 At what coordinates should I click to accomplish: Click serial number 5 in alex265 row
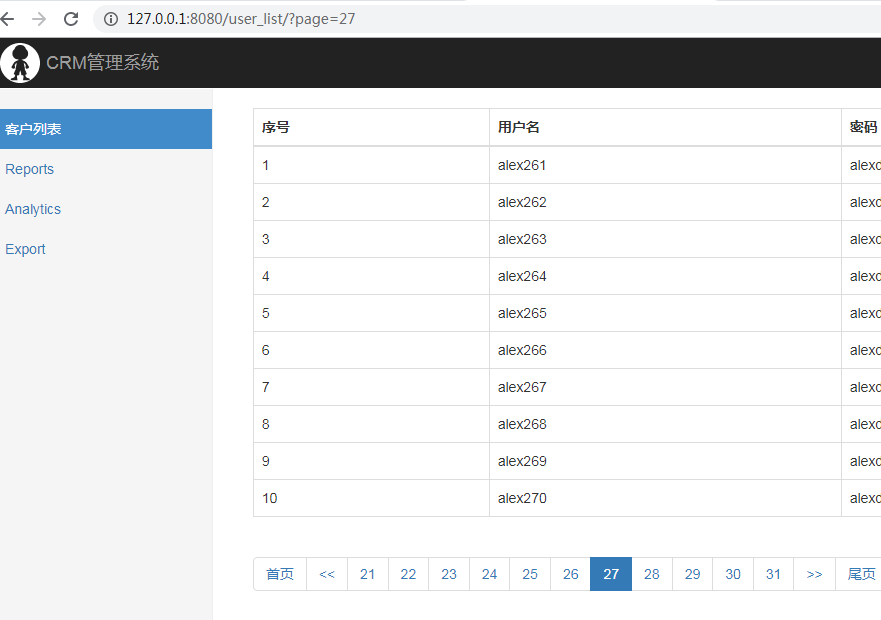(266, 313)
